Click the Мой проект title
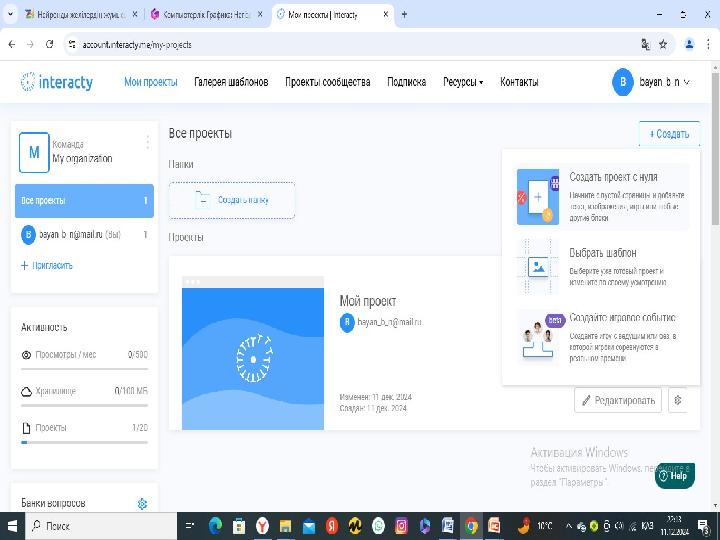 point(367,301)
